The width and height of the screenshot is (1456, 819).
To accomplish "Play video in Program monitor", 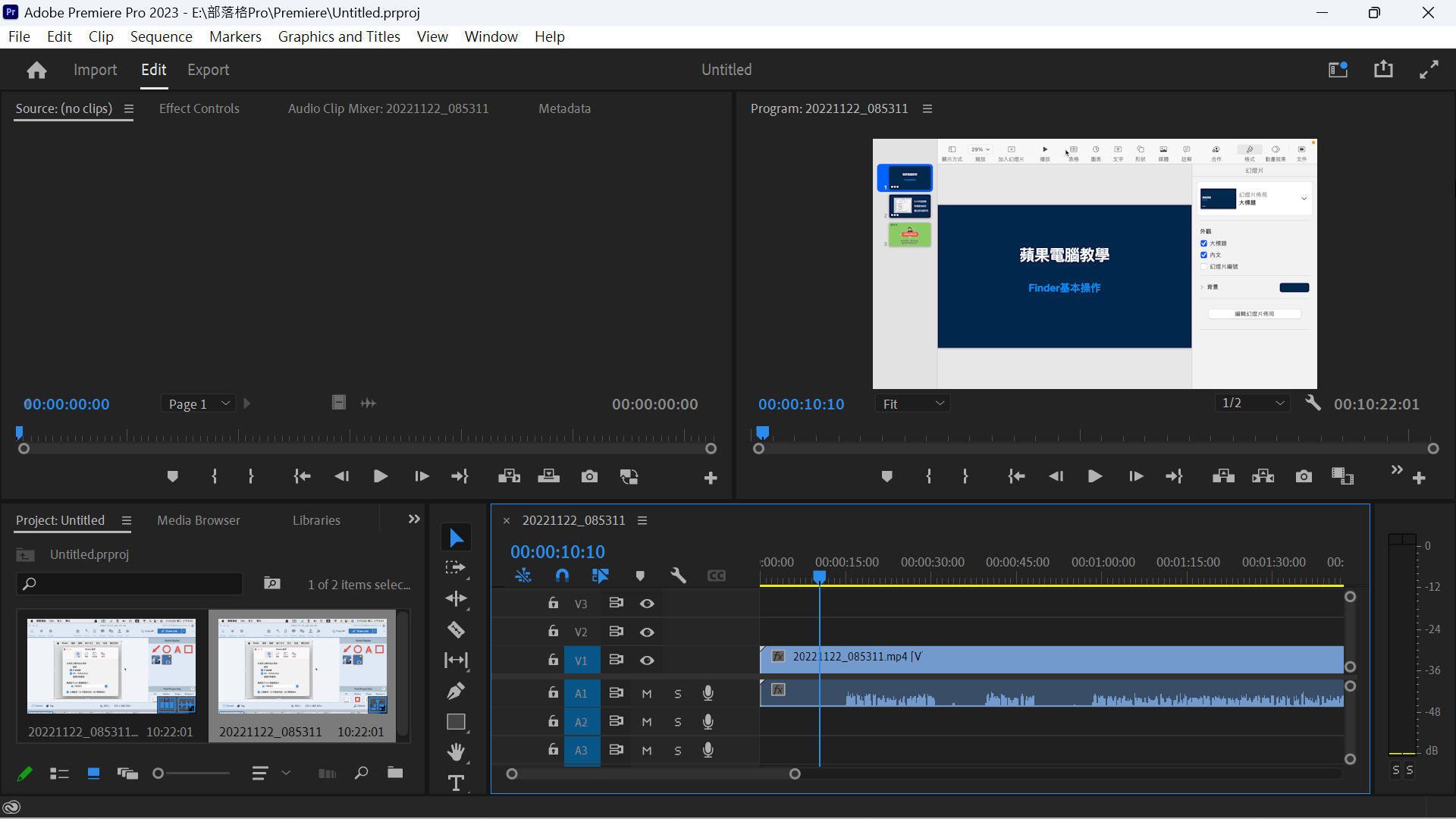I will (1095, 476).
